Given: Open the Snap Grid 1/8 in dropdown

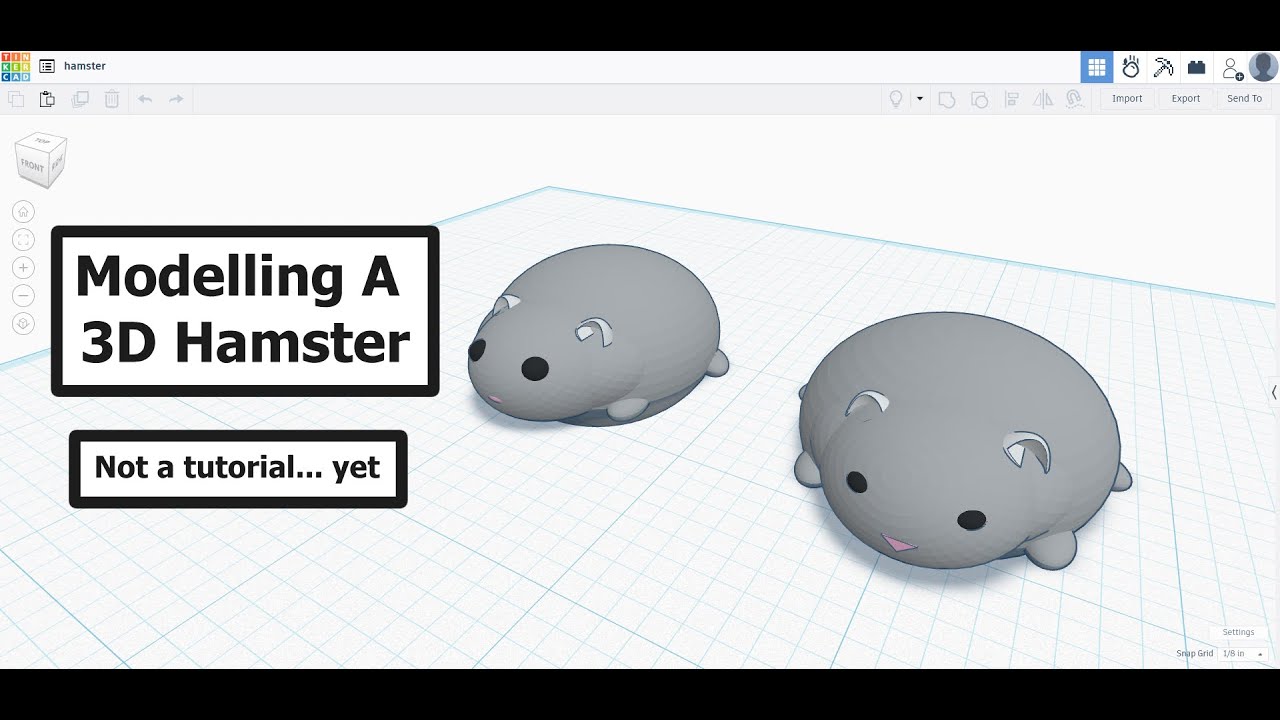Looking at the screenshot, I should coord(1243,654).
